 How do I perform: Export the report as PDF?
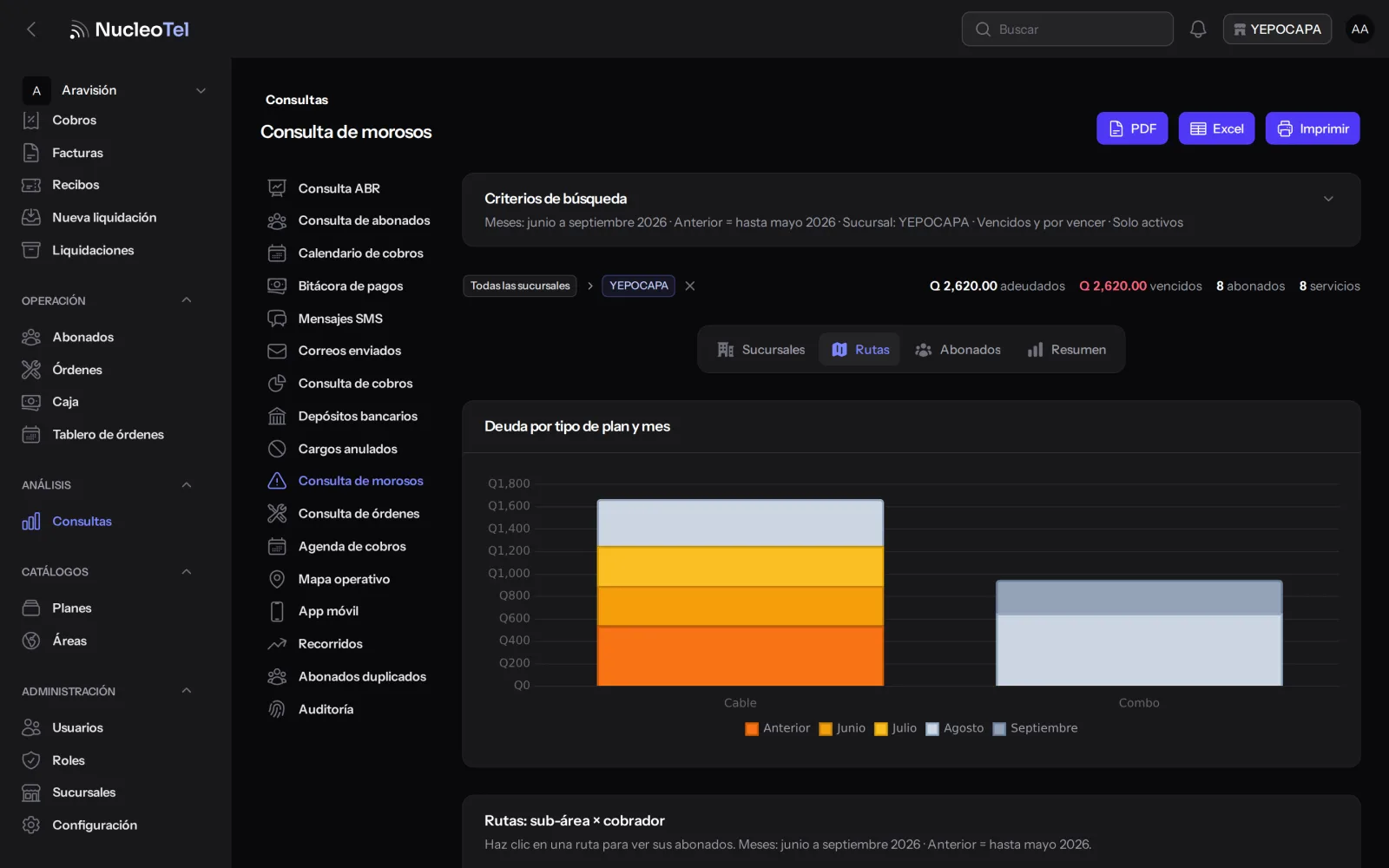[1132, 128]
